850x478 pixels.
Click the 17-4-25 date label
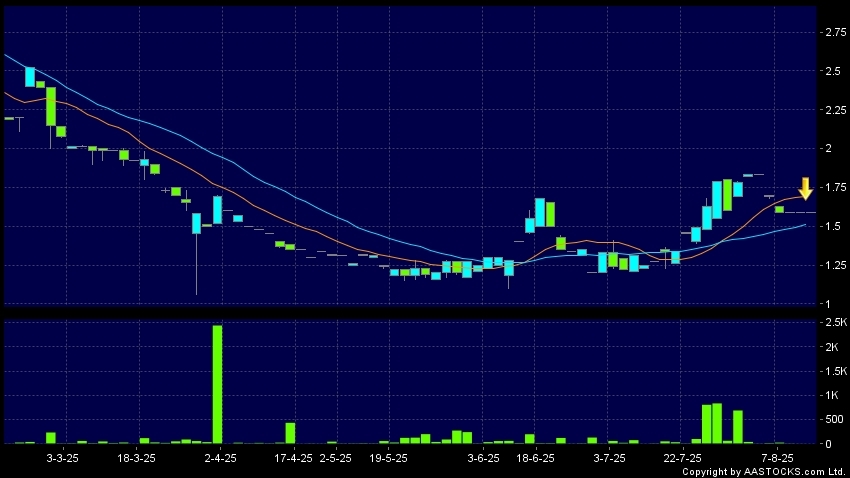(293, 458)
